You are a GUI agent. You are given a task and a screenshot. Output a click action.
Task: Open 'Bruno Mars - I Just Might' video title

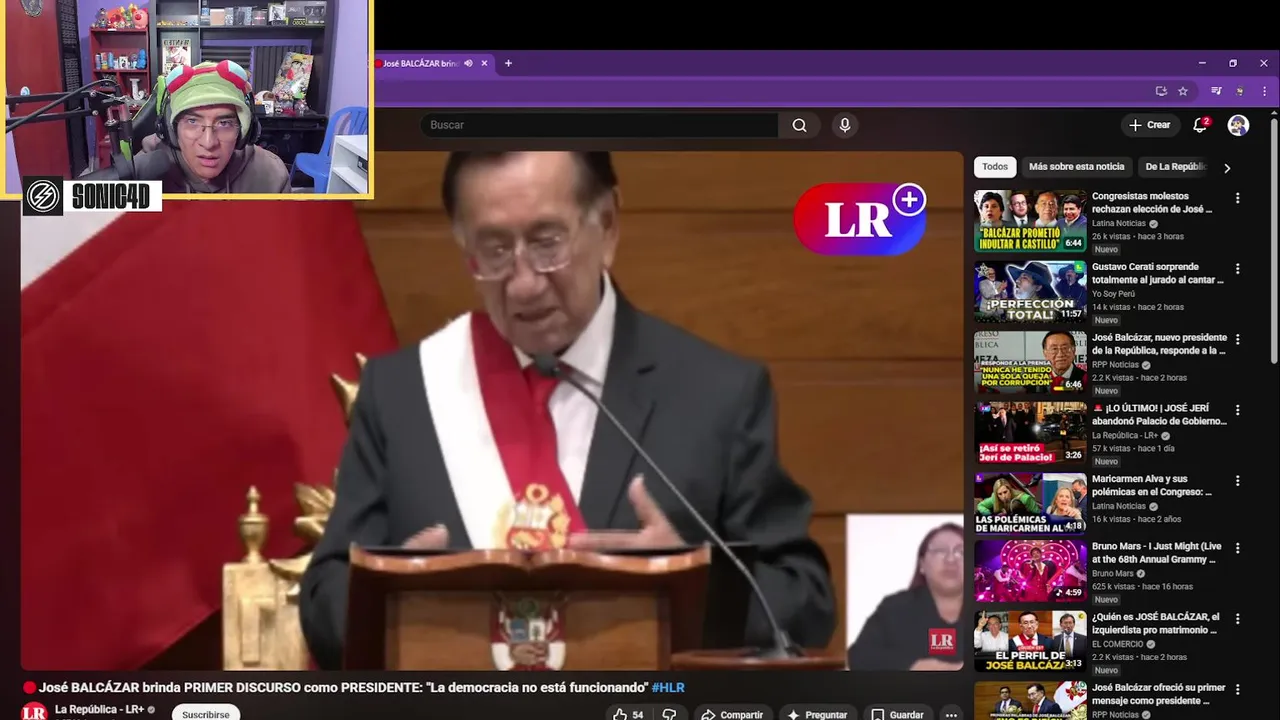1157,553
